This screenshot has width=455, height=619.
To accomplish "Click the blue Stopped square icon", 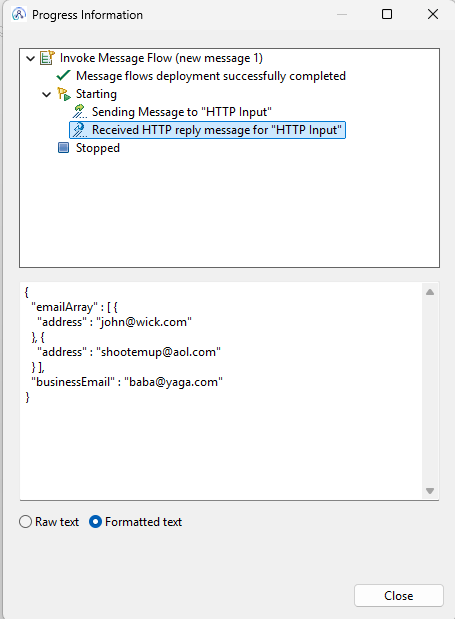I will tap(64, 148).
